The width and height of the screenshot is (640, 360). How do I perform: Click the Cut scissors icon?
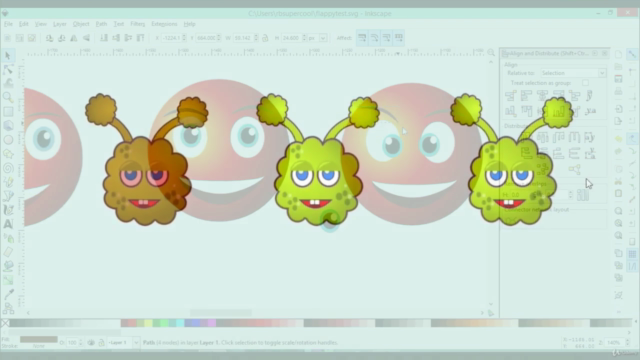point(618,181)
